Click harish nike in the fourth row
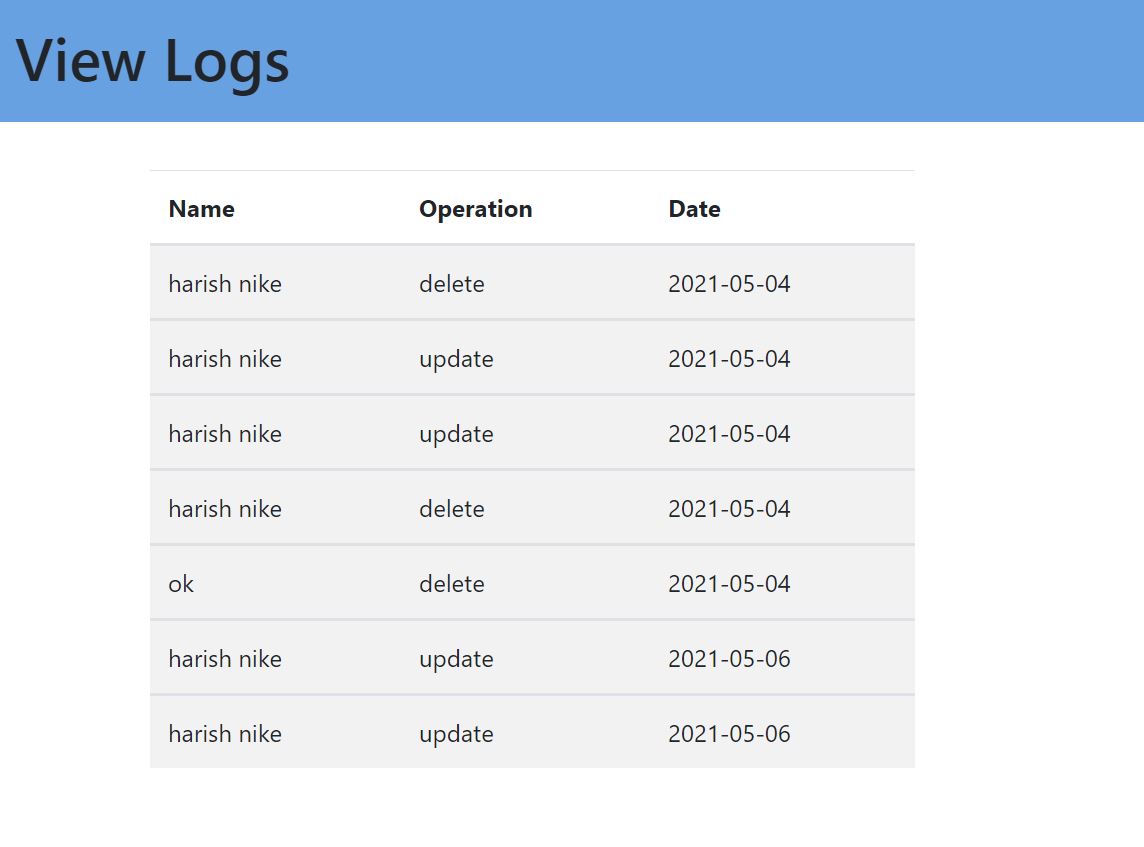Image resolution: width=1144 pixels, height=847 pixels. point(225,509)
